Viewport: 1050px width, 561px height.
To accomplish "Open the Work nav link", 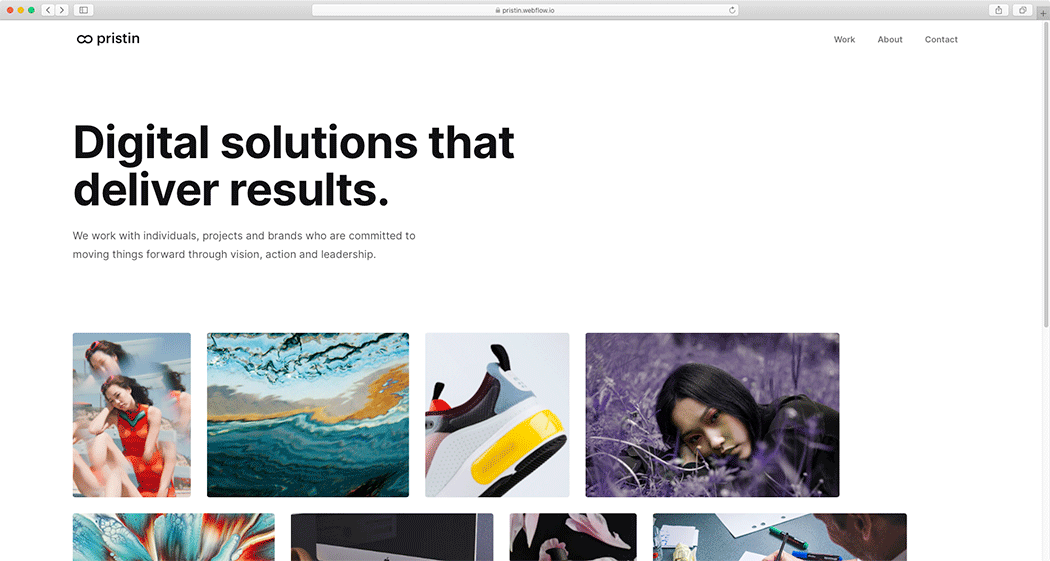I will pos(844,39).
